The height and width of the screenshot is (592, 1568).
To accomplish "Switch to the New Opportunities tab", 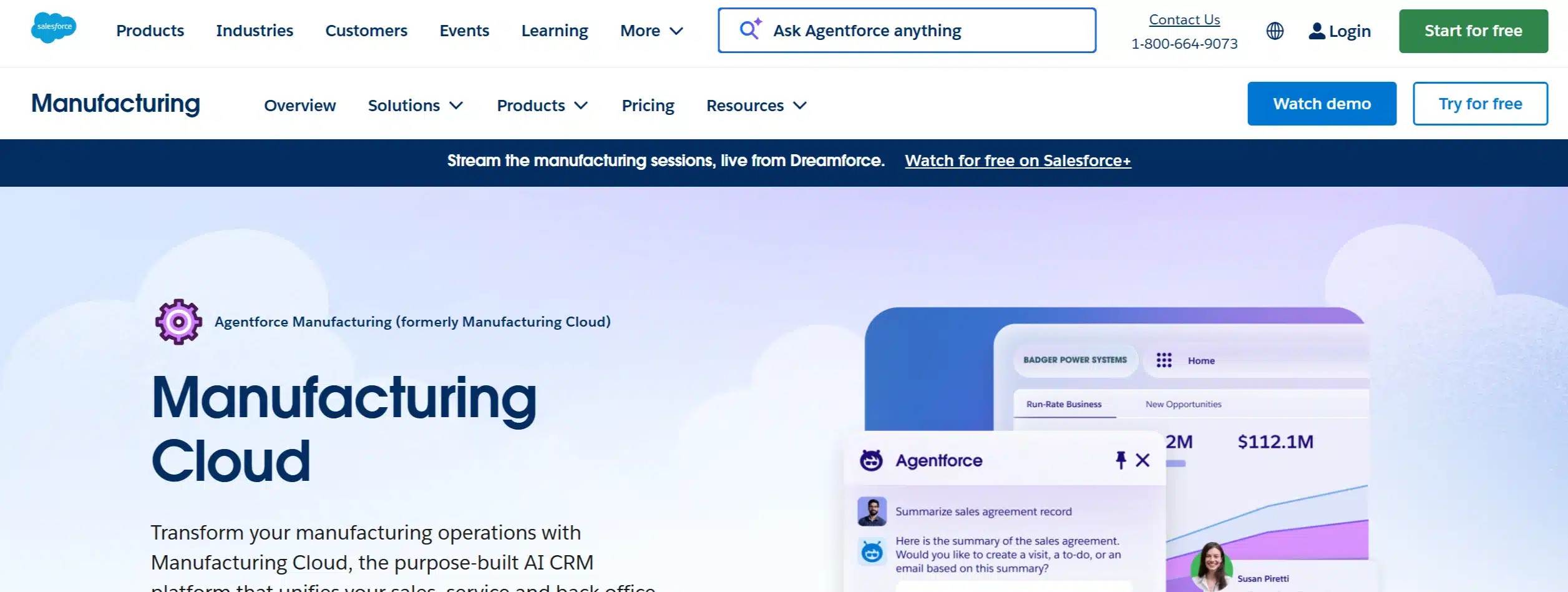I will point(1183,404).
